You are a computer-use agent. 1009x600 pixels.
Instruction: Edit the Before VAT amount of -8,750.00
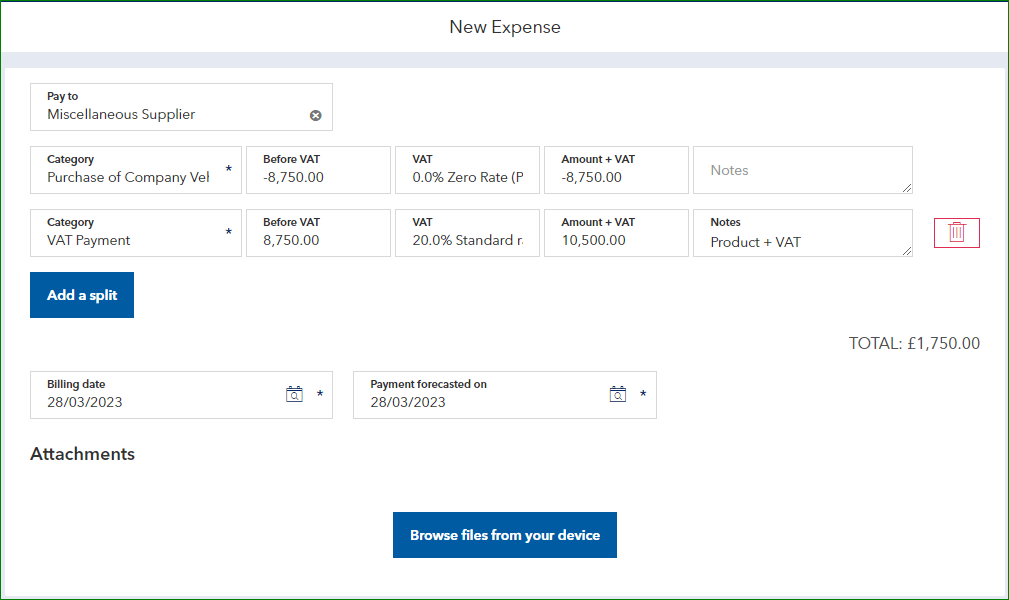pyautogui.click(x=318, y=177)
